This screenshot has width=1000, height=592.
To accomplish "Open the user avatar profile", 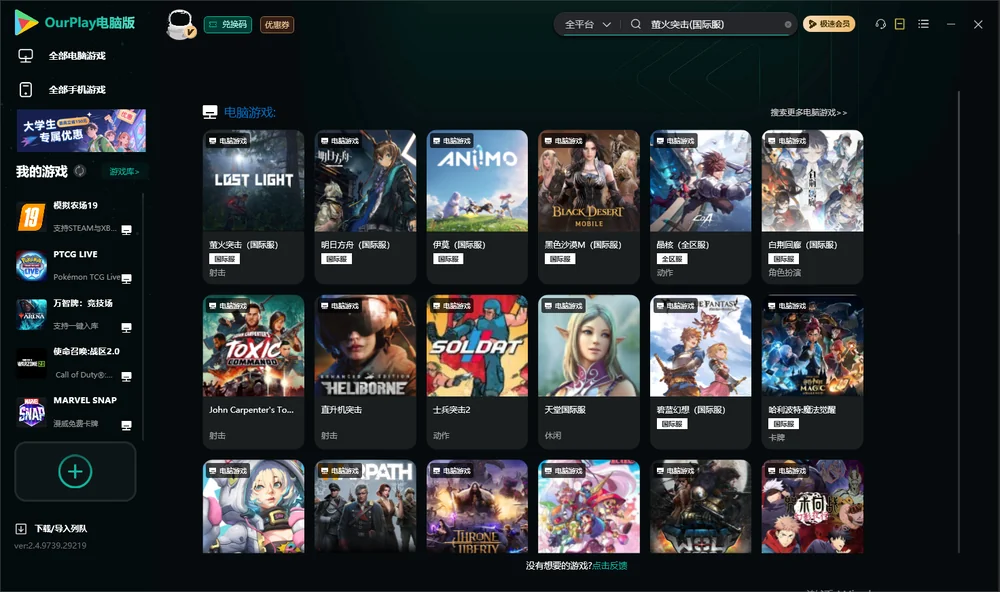I will (180, 24).
